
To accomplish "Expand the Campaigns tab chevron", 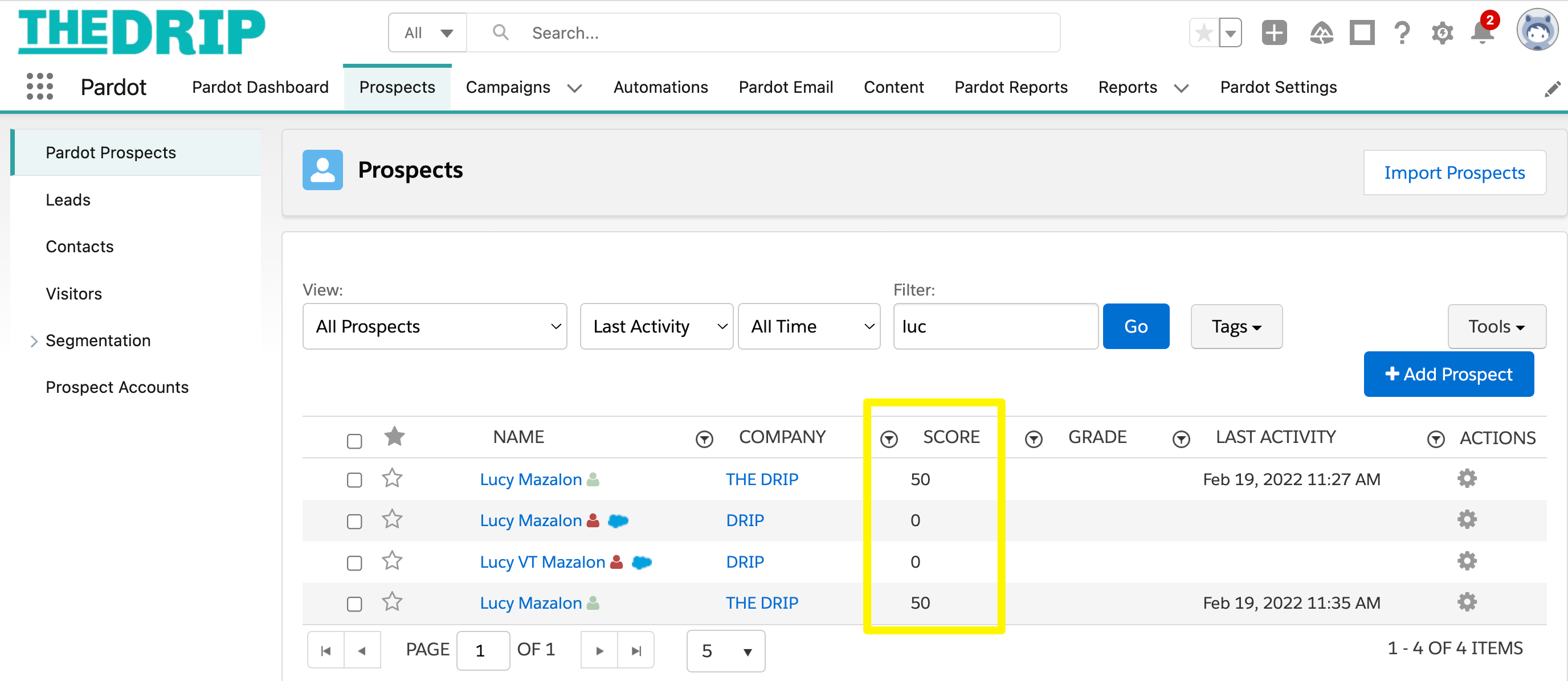I will pyautogui.click(x=574, y=88).
